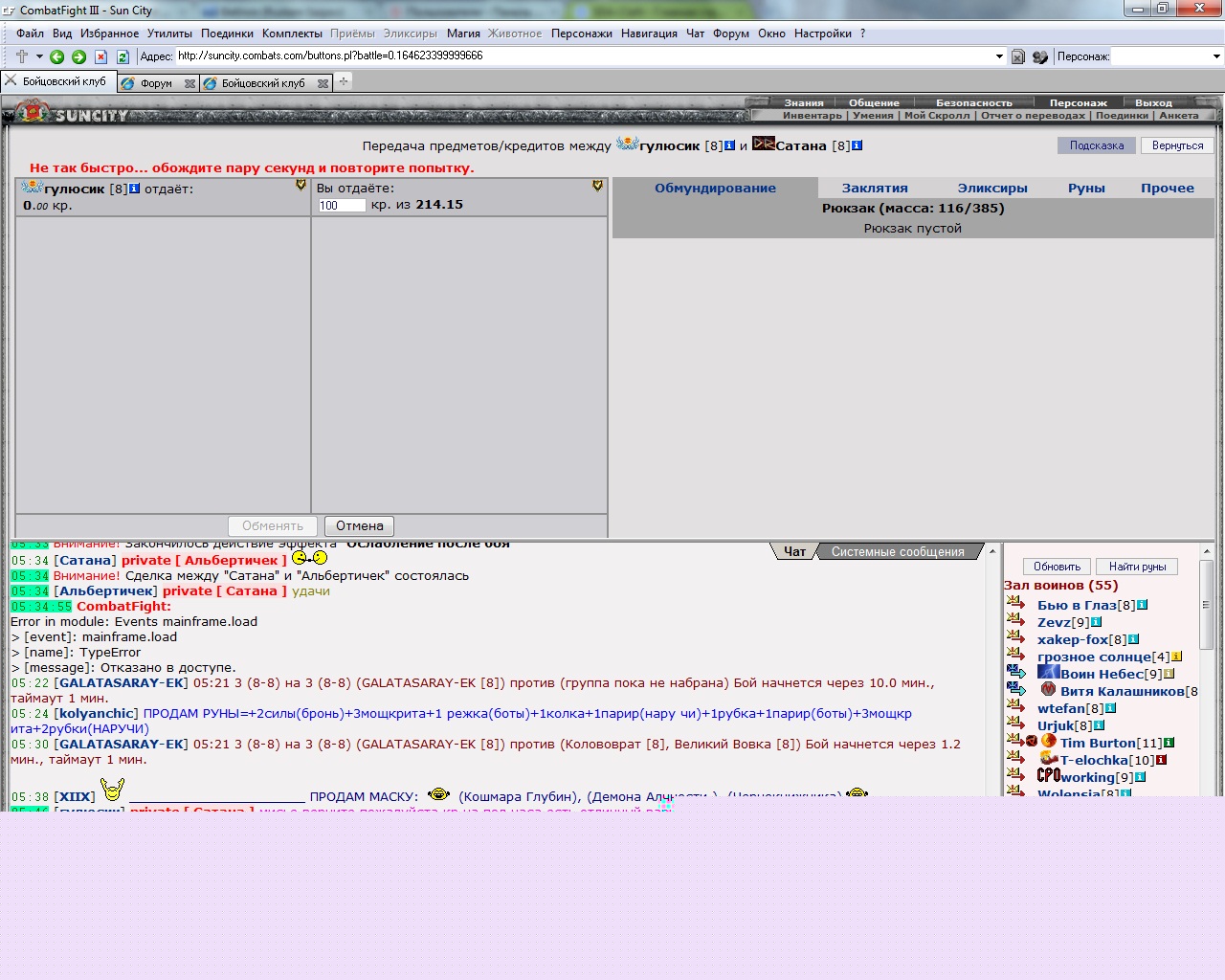The width and height of the screenshot is (1225, 980).
Task: Switch to the Форум tab
Action: click(x=156, y=83)
